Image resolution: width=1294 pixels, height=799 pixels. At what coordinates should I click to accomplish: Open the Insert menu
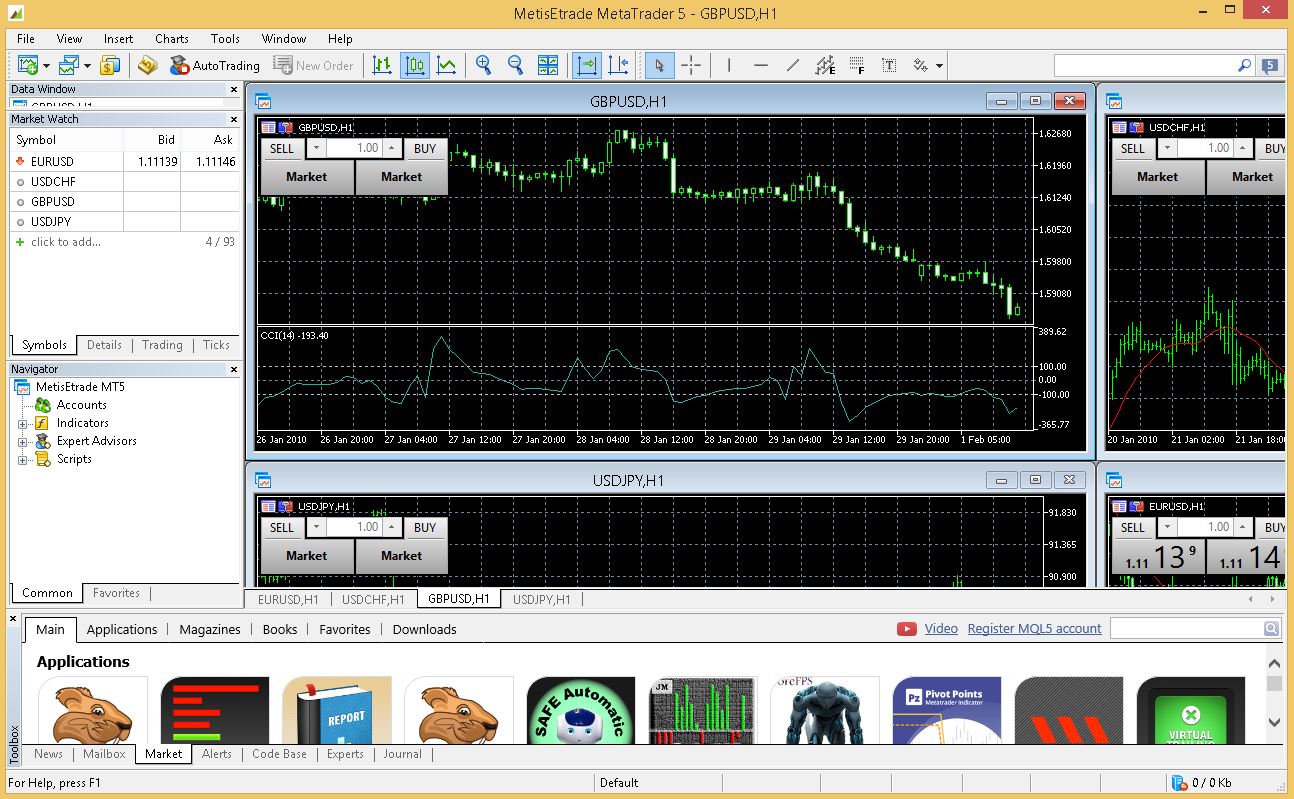click(118, 38)
